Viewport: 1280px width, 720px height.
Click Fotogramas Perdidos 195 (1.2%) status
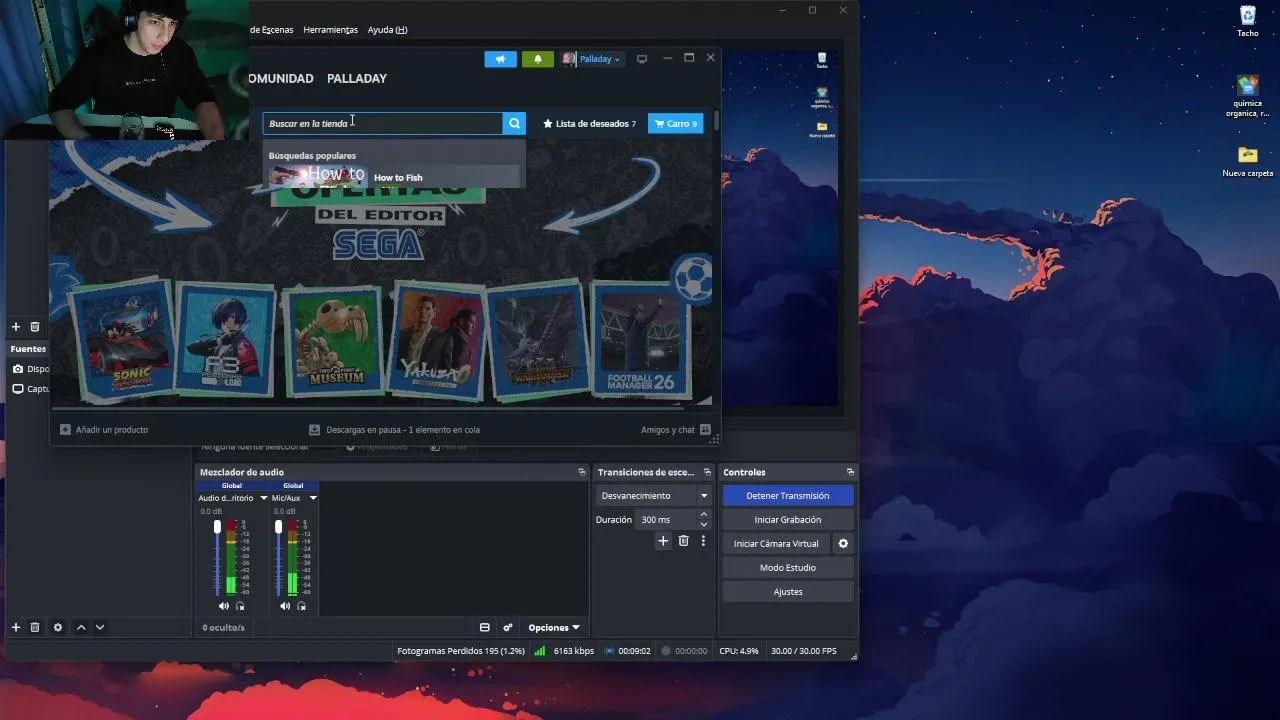461,651
